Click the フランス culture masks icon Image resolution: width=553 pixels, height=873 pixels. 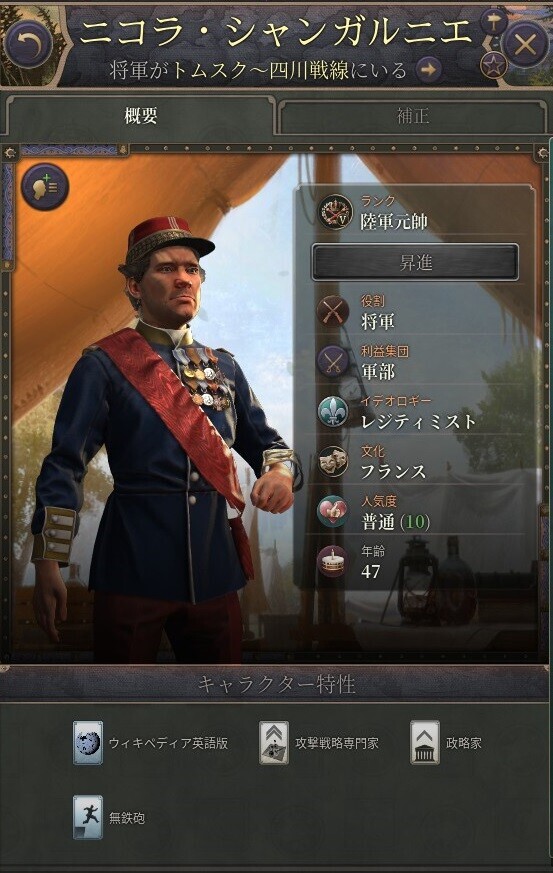click(x=333, y=462)
